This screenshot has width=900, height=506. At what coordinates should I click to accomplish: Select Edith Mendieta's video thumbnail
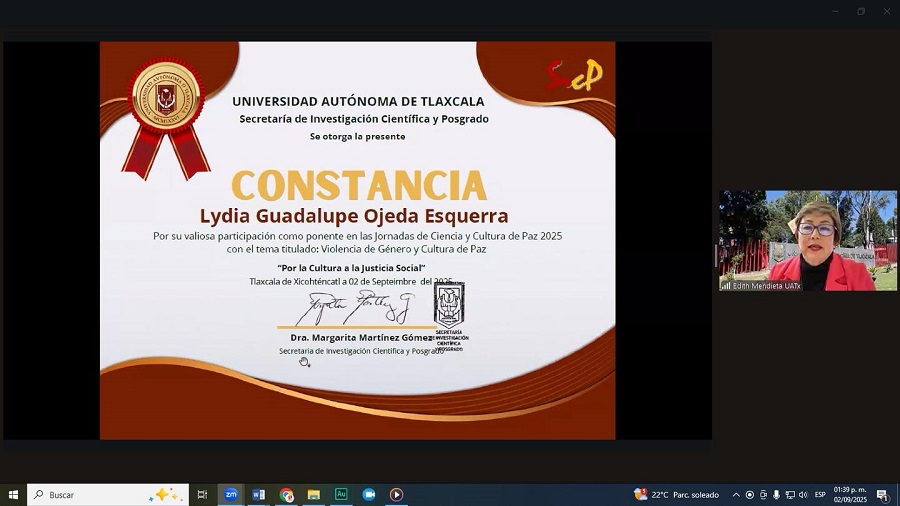point(808,240)
